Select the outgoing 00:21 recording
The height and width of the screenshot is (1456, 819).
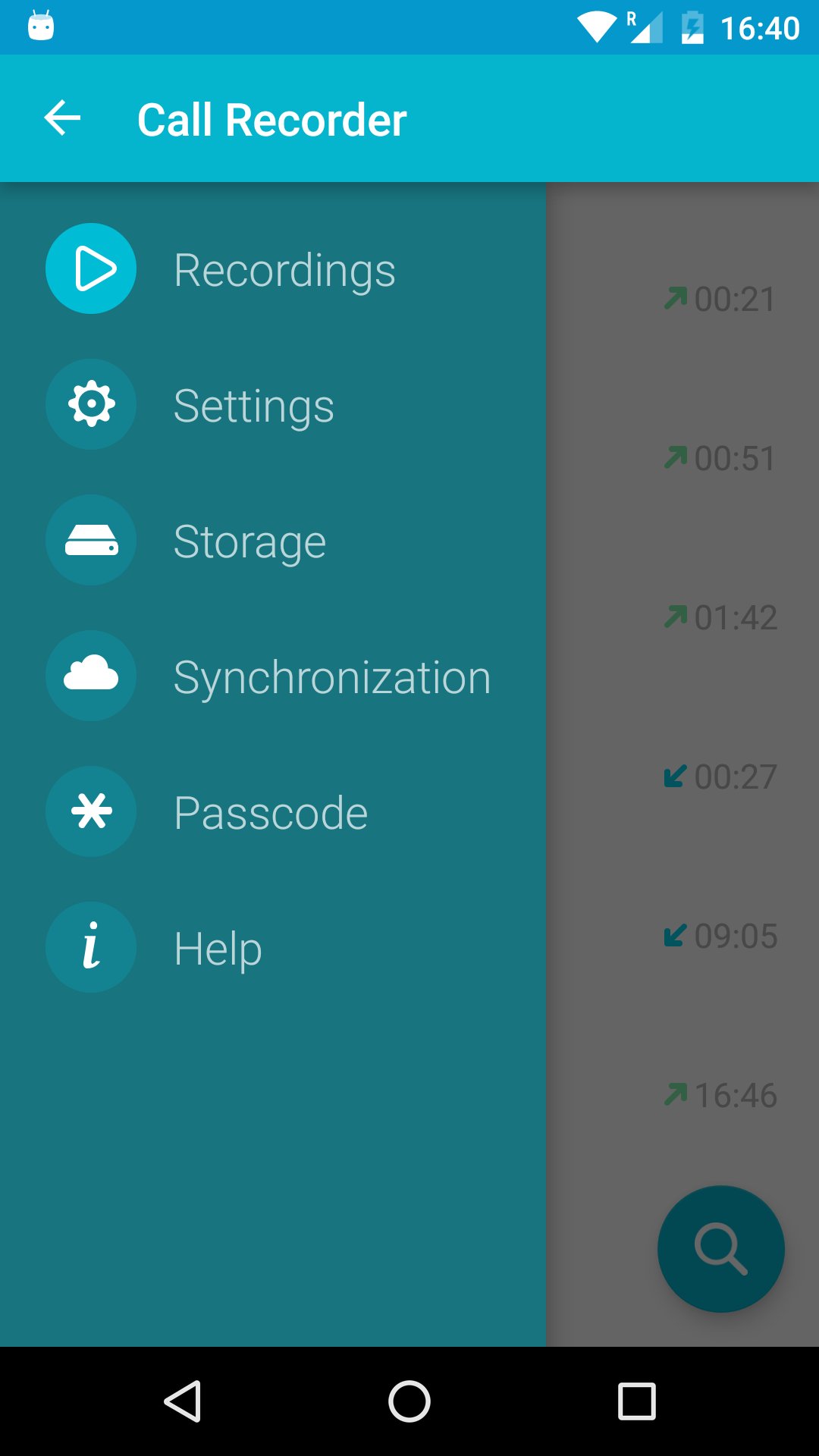(x=720, y=299)
